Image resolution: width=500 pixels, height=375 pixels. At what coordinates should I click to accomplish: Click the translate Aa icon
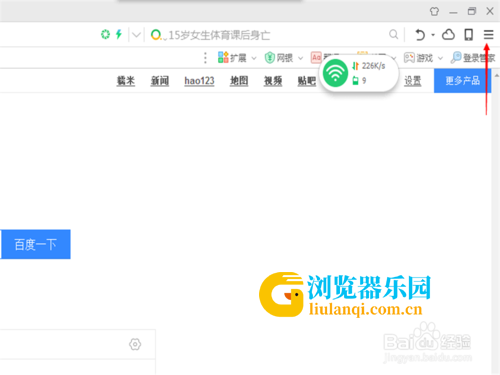[x=316, y=58]
